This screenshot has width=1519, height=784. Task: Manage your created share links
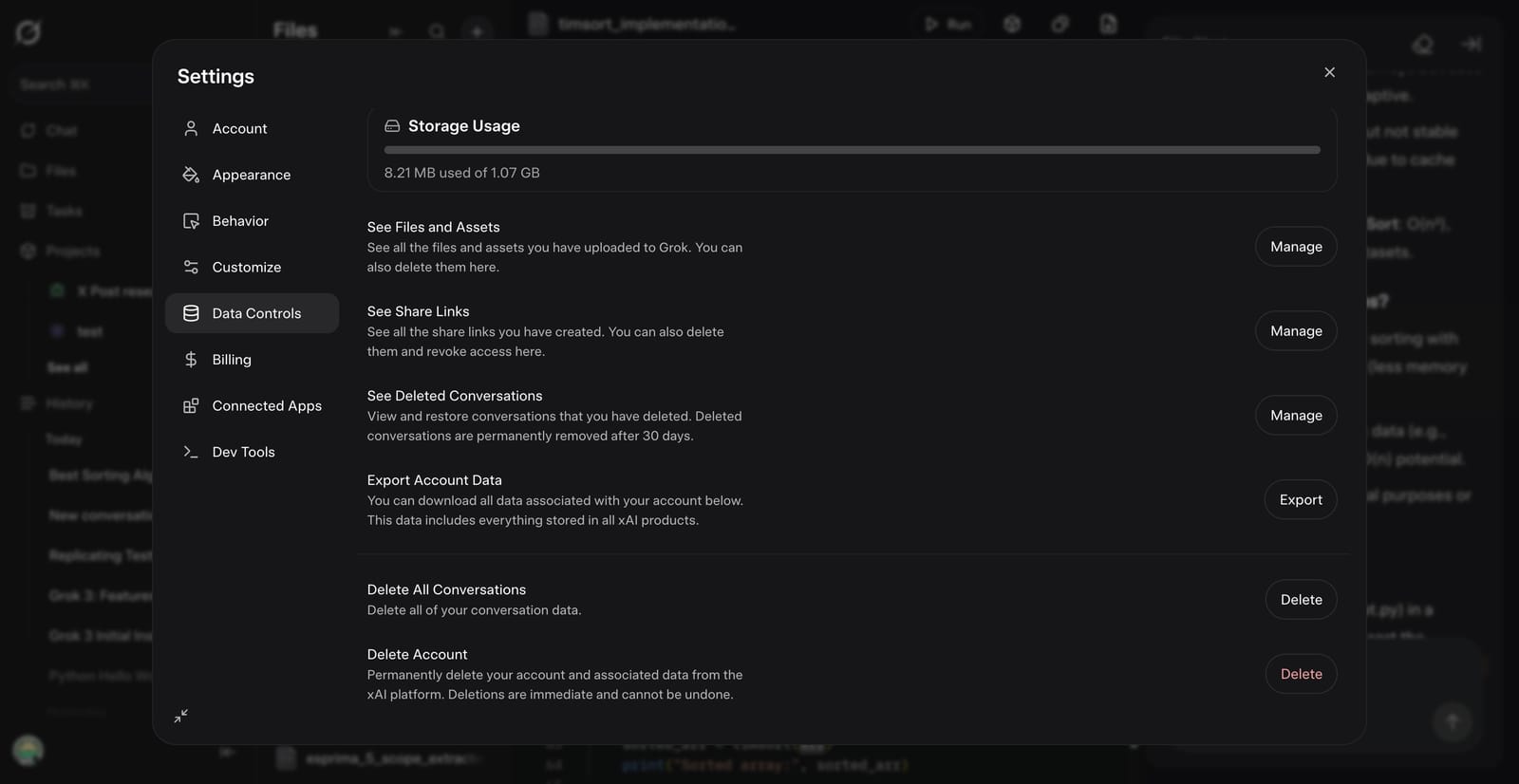(1296, 330)
